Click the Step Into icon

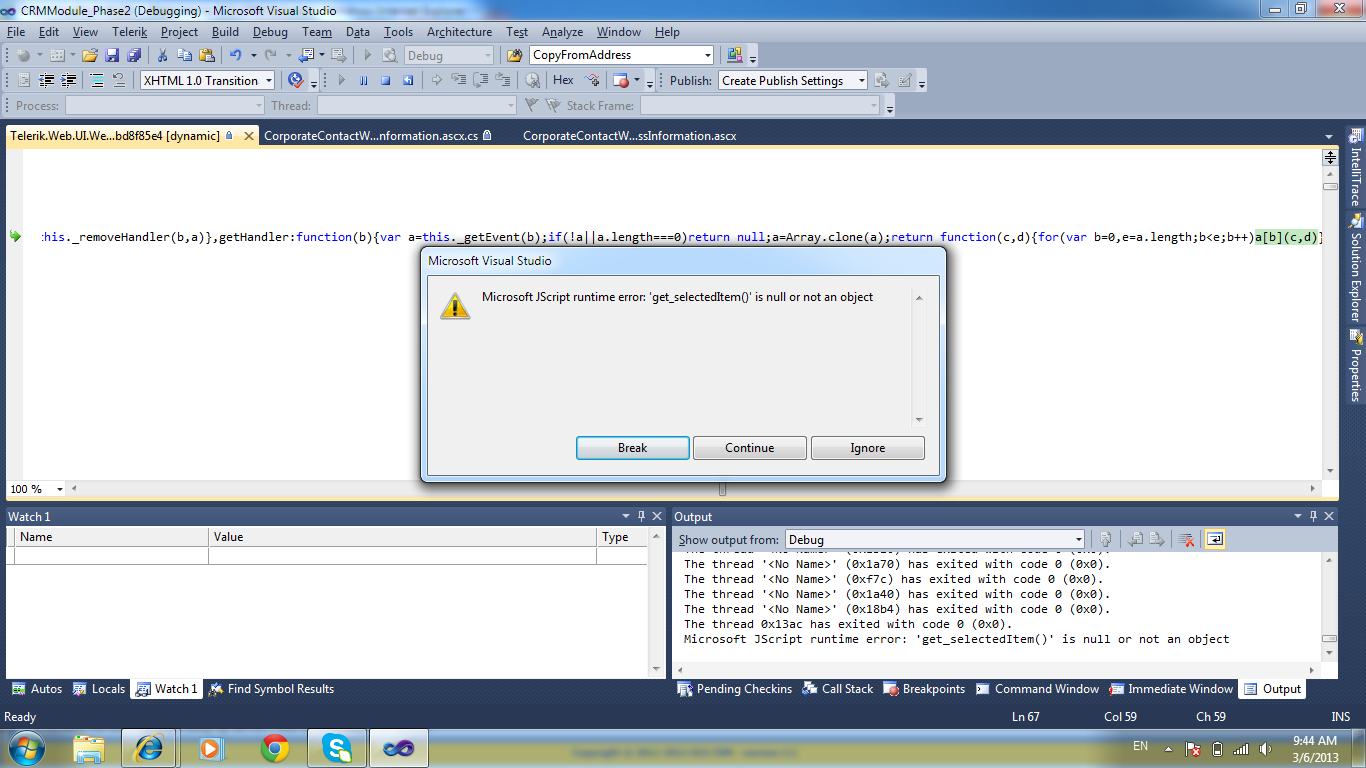[x=458, y=81]
